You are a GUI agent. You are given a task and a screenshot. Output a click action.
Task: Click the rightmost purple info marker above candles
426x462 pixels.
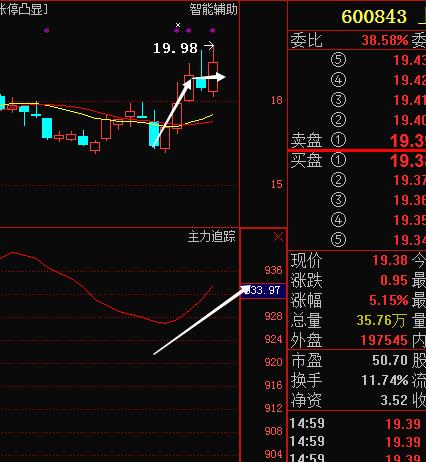pos(212,30)
